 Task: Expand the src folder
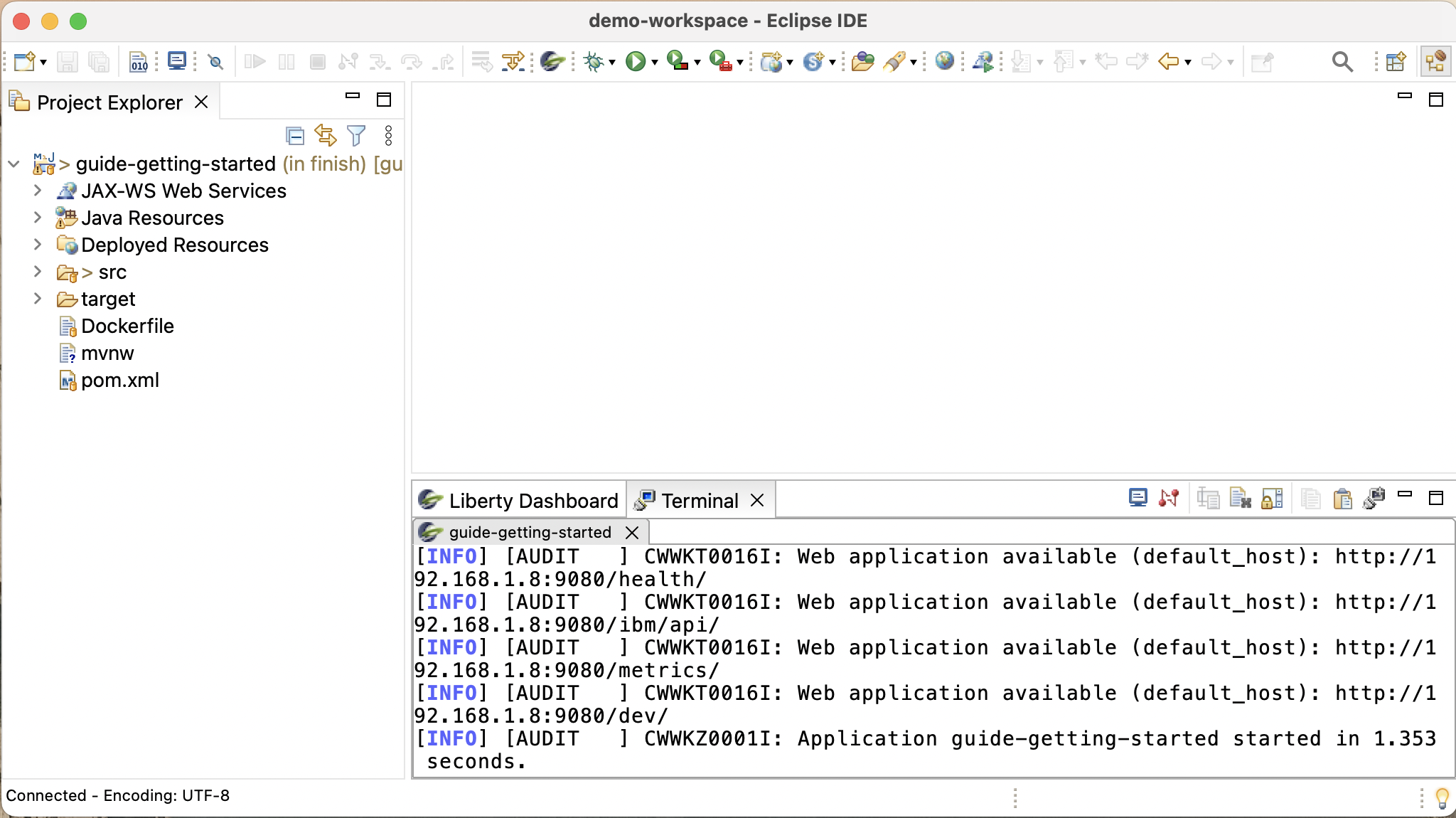click(x=38, y=272)
